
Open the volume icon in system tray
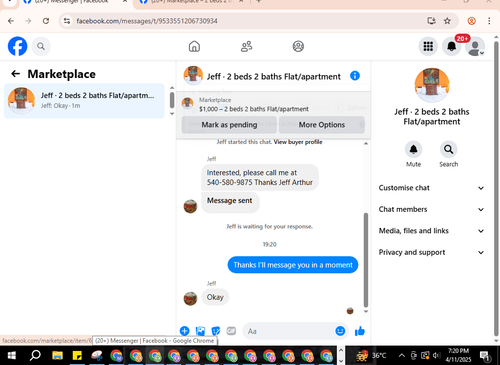click(436, 356)
